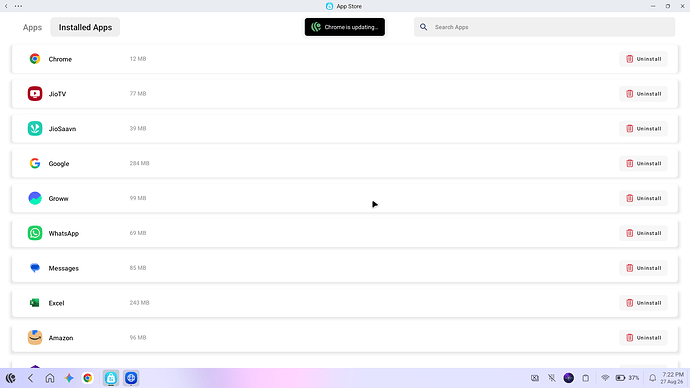Click the crossed-out tray icon
The width and height of the screenshot is (690, 388).
551,378
